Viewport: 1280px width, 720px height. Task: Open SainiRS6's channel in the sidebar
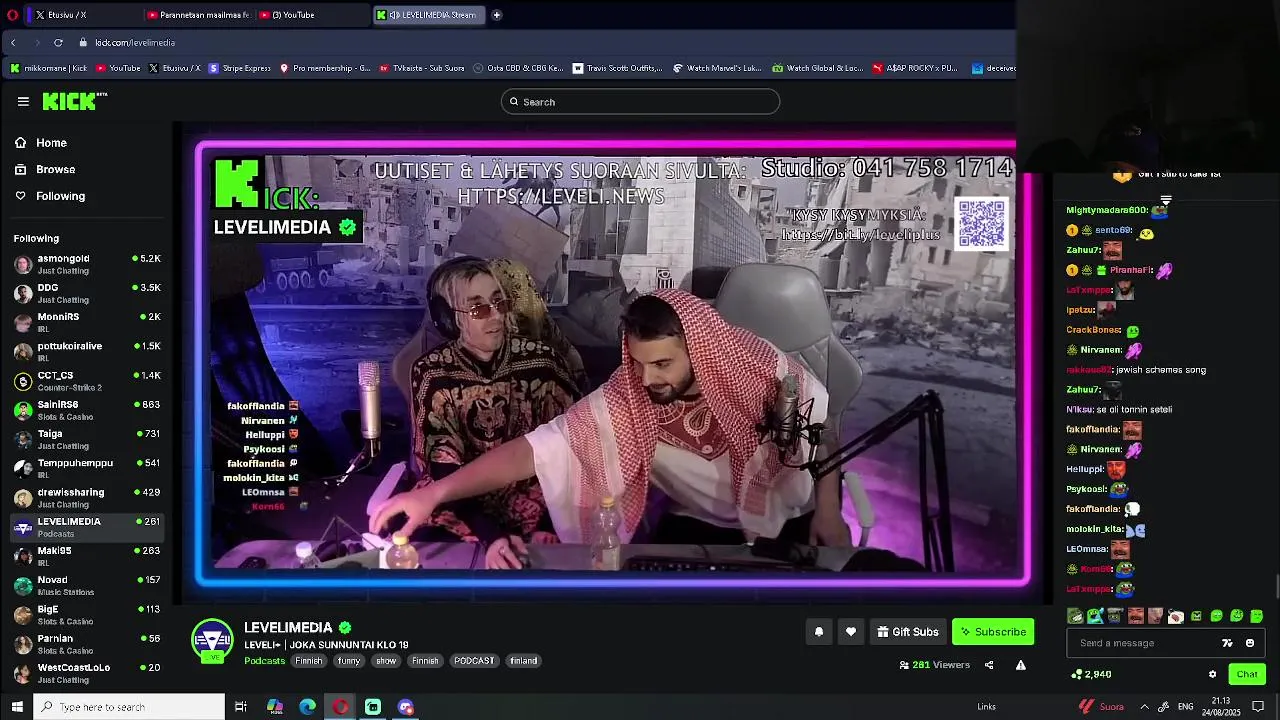(x=87, y=410)
